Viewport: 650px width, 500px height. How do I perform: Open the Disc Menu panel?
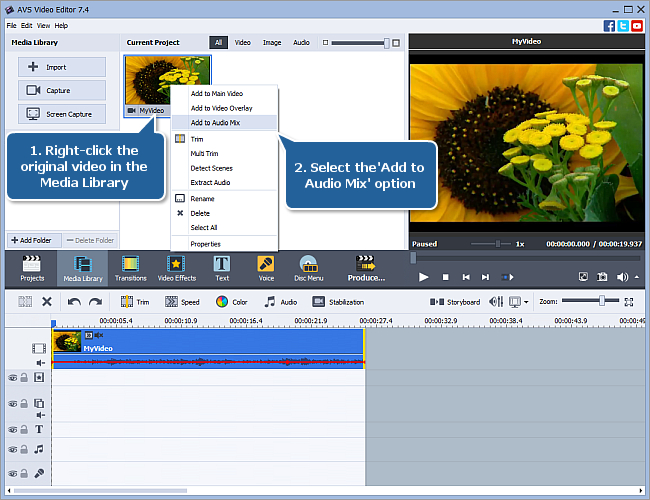[308, 269]
